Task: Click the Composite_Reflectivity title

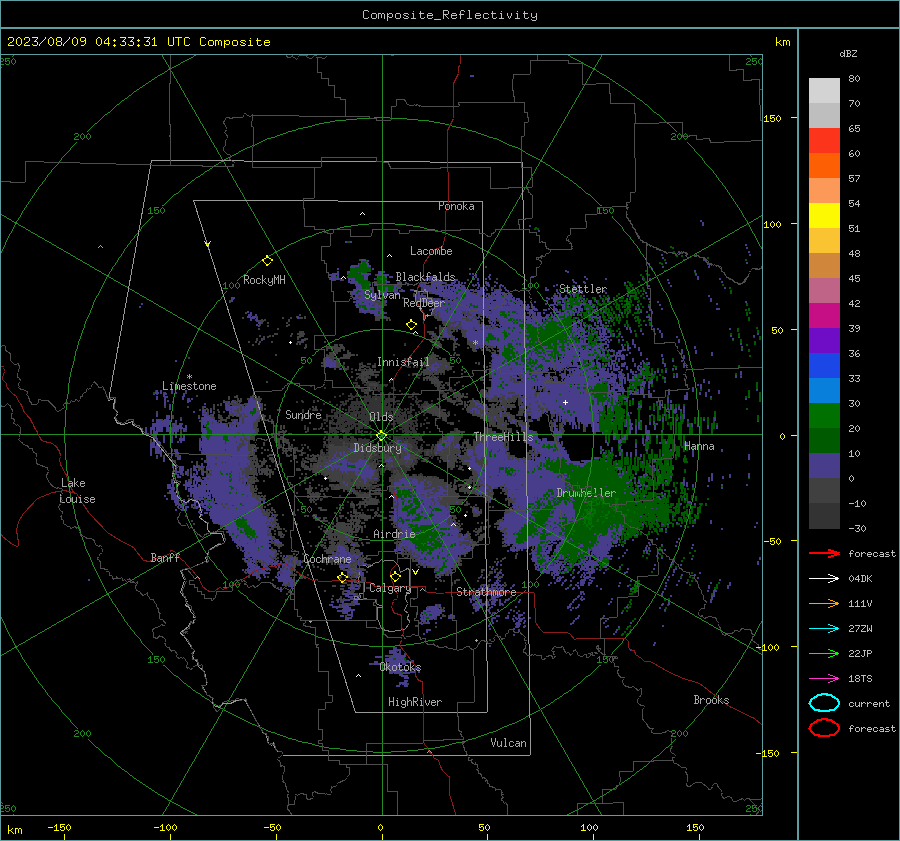Action: (x=450, y=15)
